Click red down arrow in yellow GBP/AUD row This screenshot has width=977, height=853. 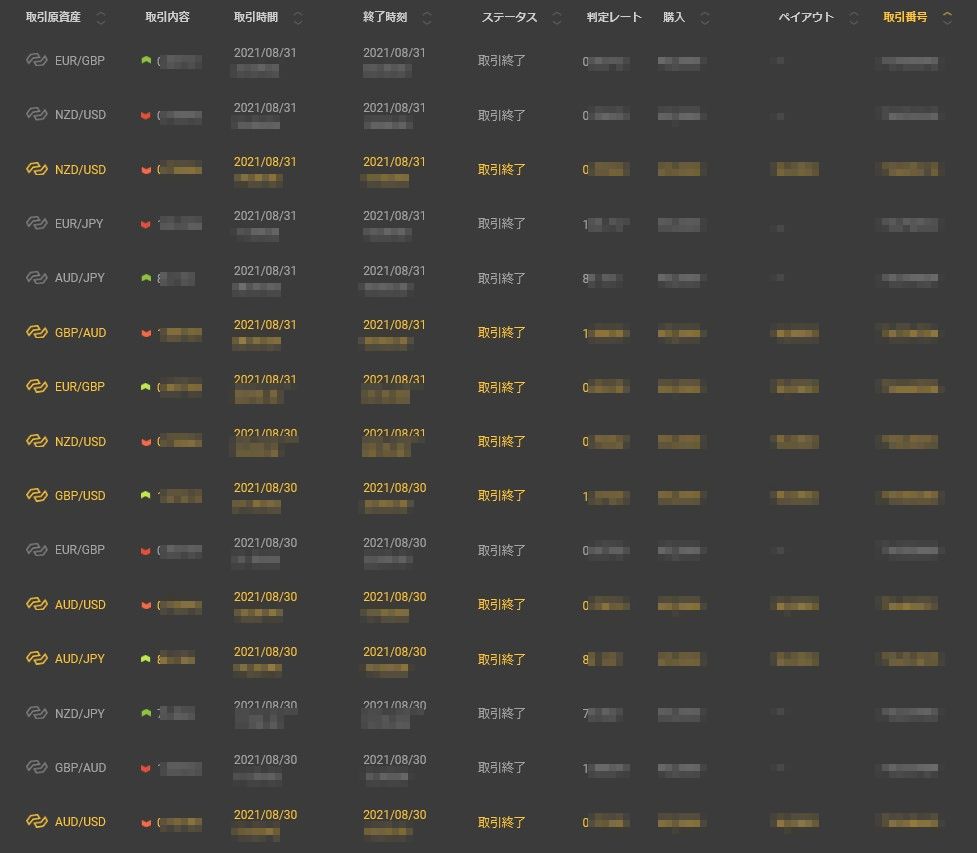pos(146,333)
